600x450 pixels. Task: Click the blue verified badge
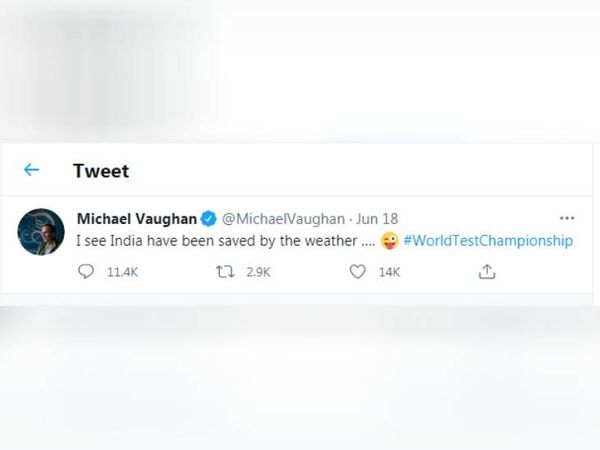coord(209,219)
